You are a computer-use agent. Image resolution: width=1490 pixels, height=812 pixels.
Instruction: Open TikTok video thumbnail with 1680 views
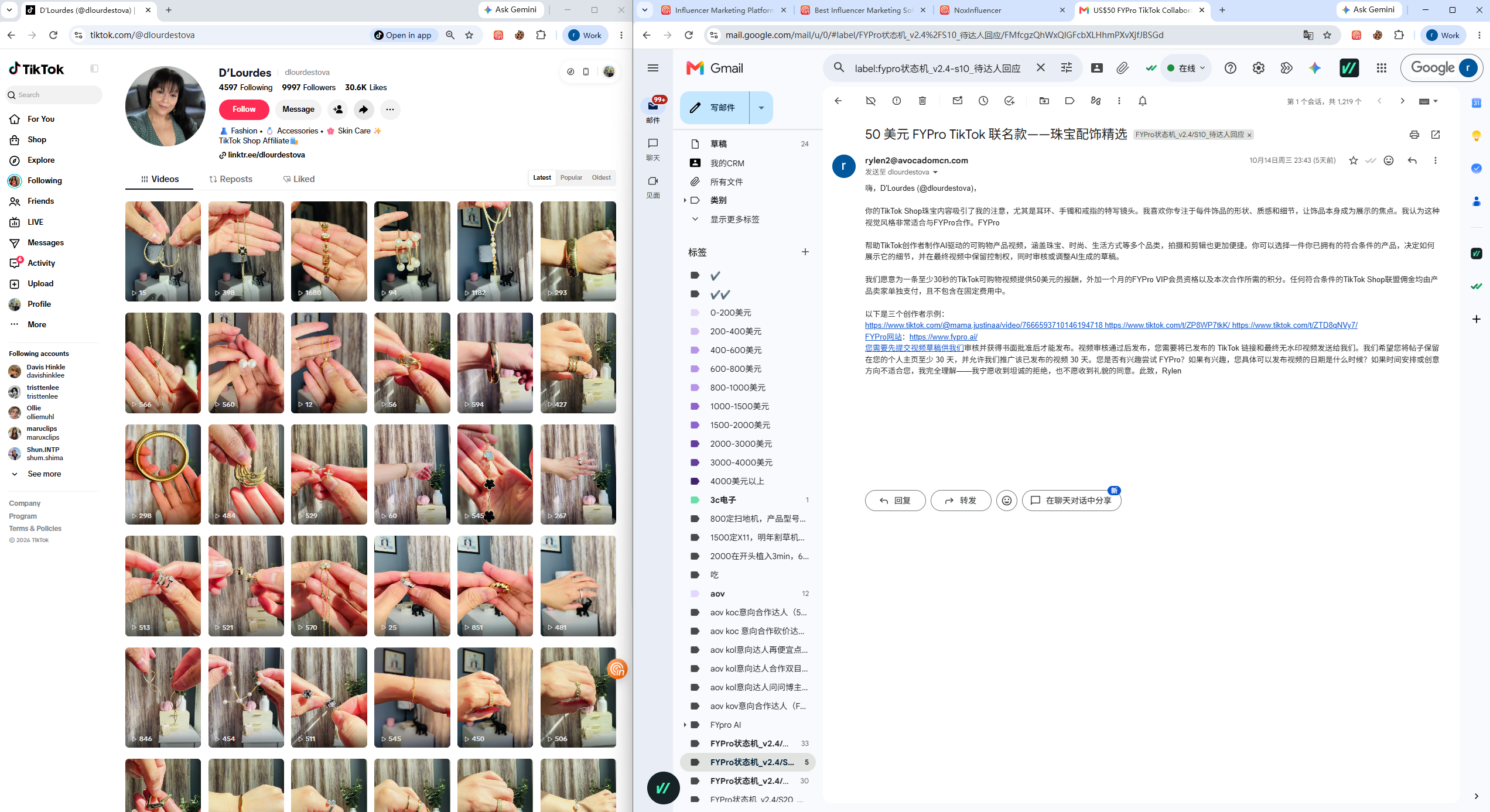click(329, 252)
